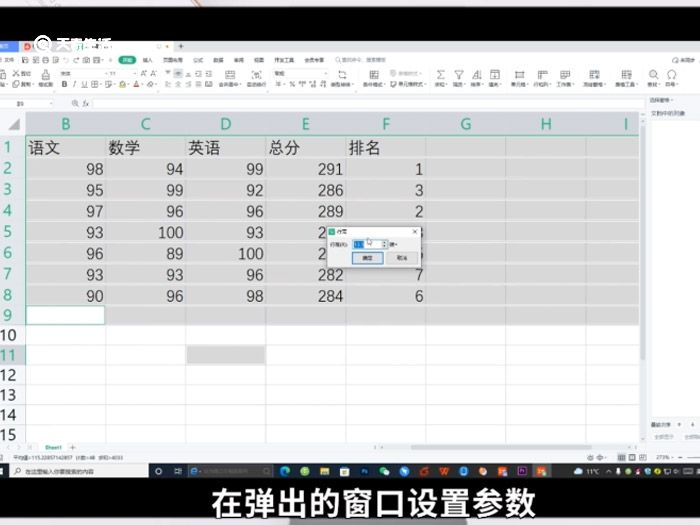Click the percent style icon

(x=292, y=84)
